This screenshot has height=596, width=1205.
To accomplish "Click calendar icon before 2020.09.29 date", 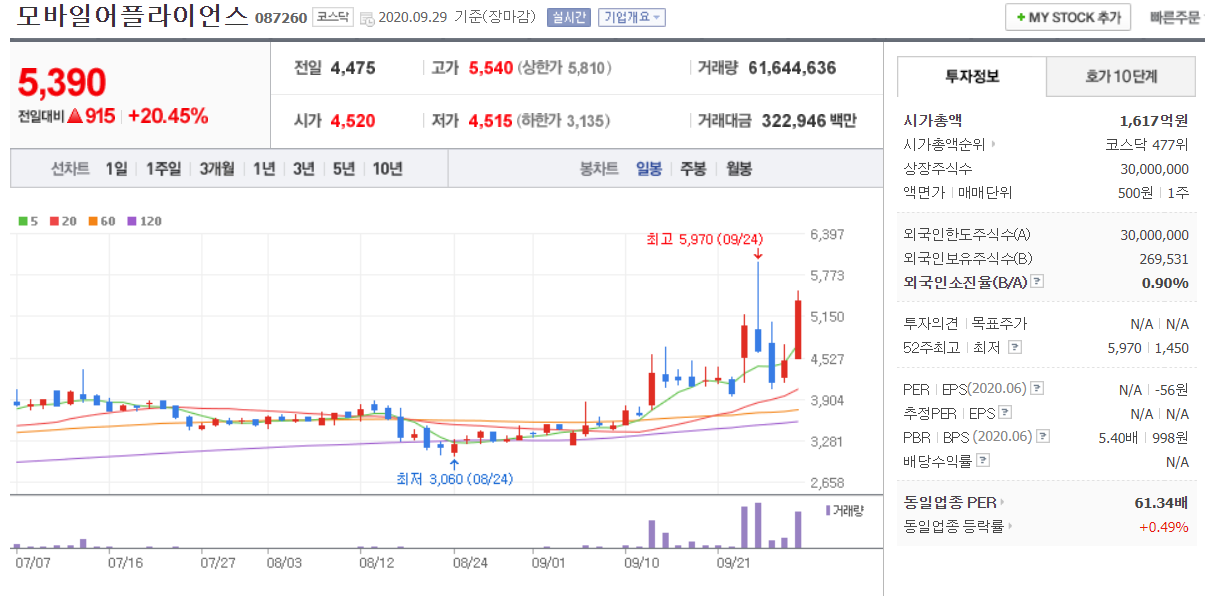I will (365, 18).
